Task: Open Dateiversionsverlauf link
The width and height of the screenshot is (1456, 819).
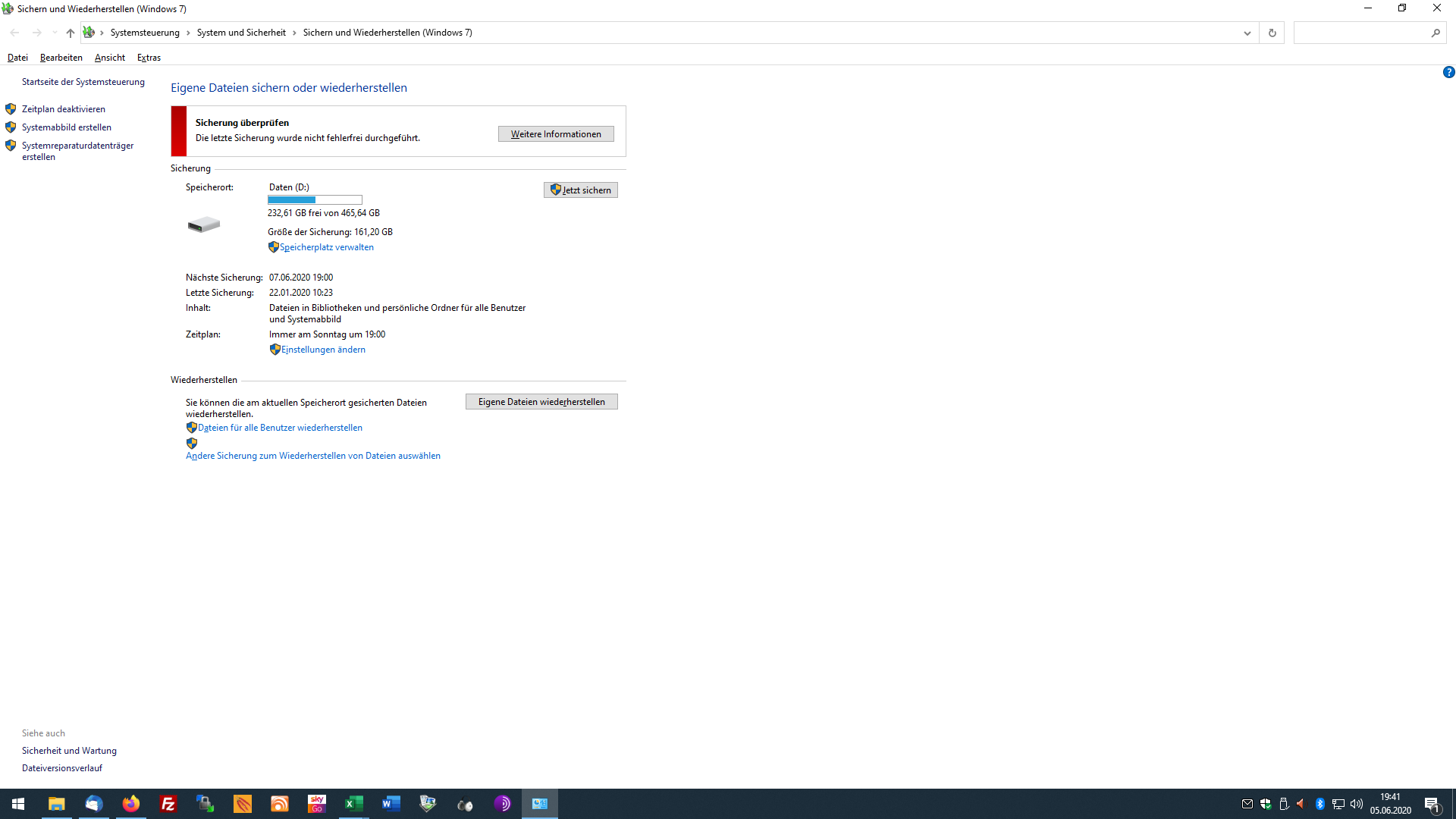Action: click(x=62, y=768)
